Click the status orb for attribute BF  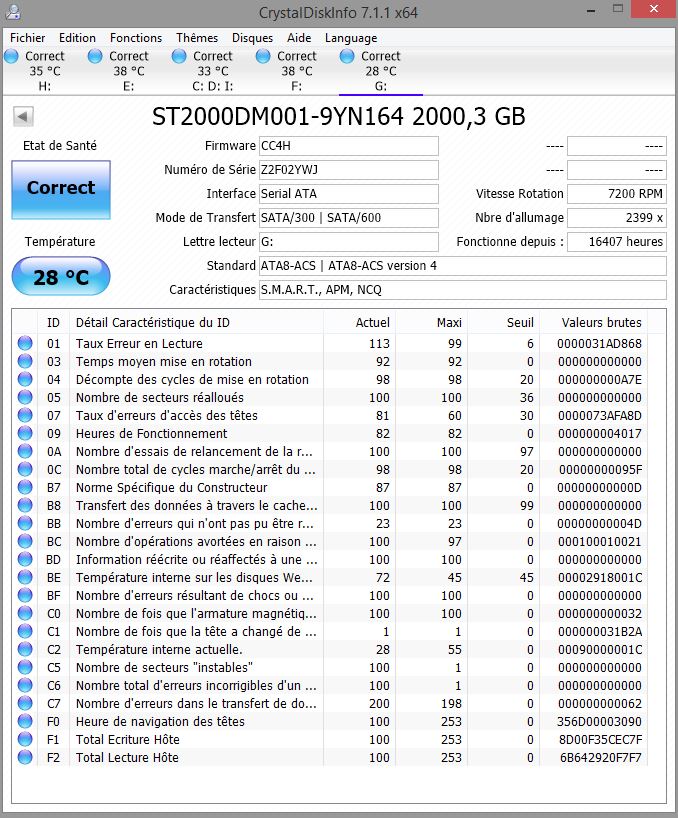point(25,595)
